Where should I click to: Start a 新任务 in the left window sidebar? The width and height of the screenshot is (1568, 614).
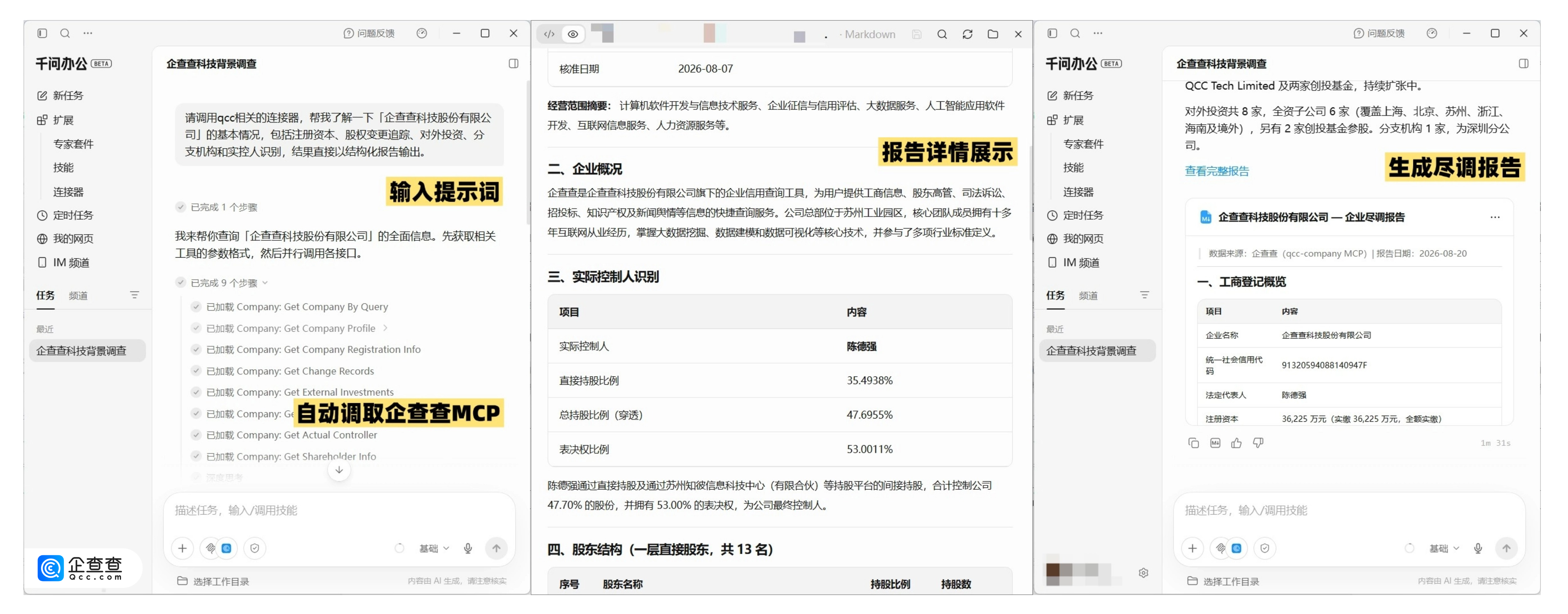[60, 96]
